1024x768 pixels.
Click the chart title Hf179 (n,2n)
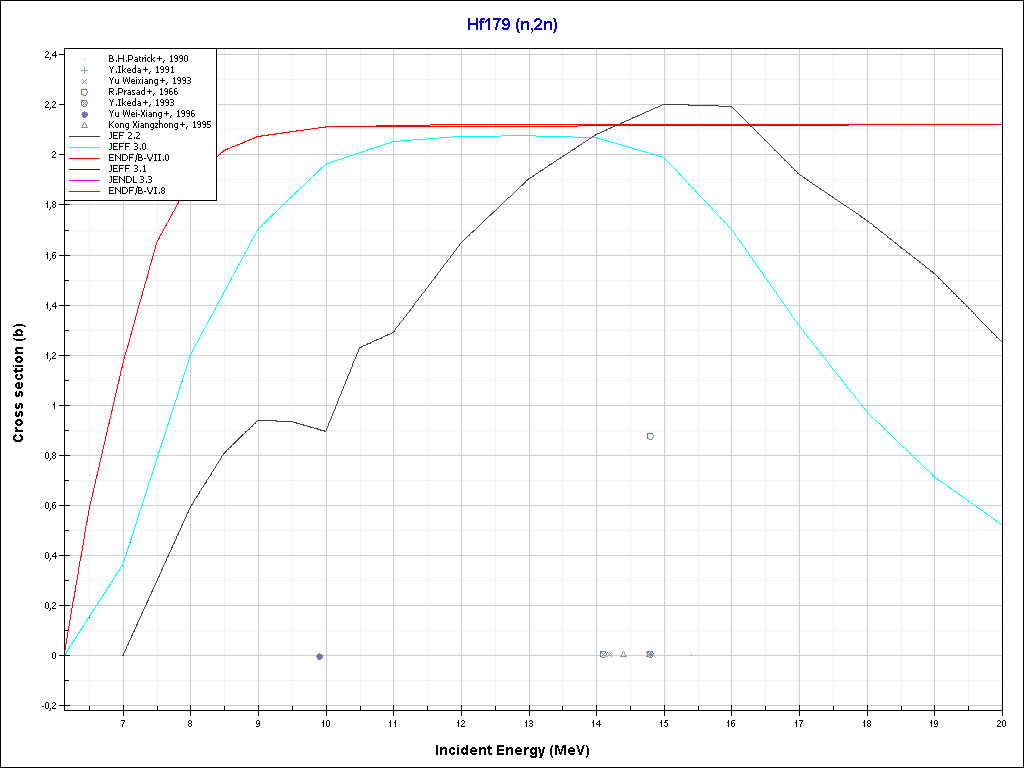512,25
